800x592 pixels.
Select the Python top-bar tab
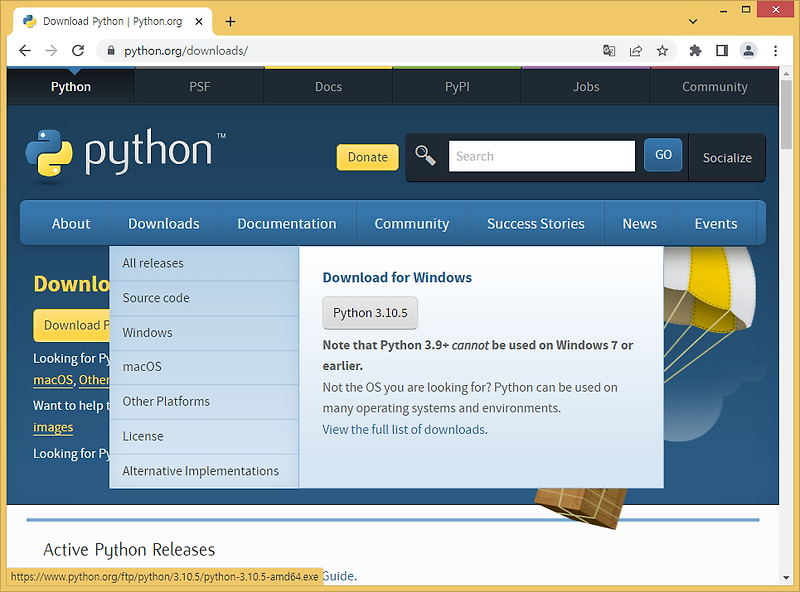point(71,87)
